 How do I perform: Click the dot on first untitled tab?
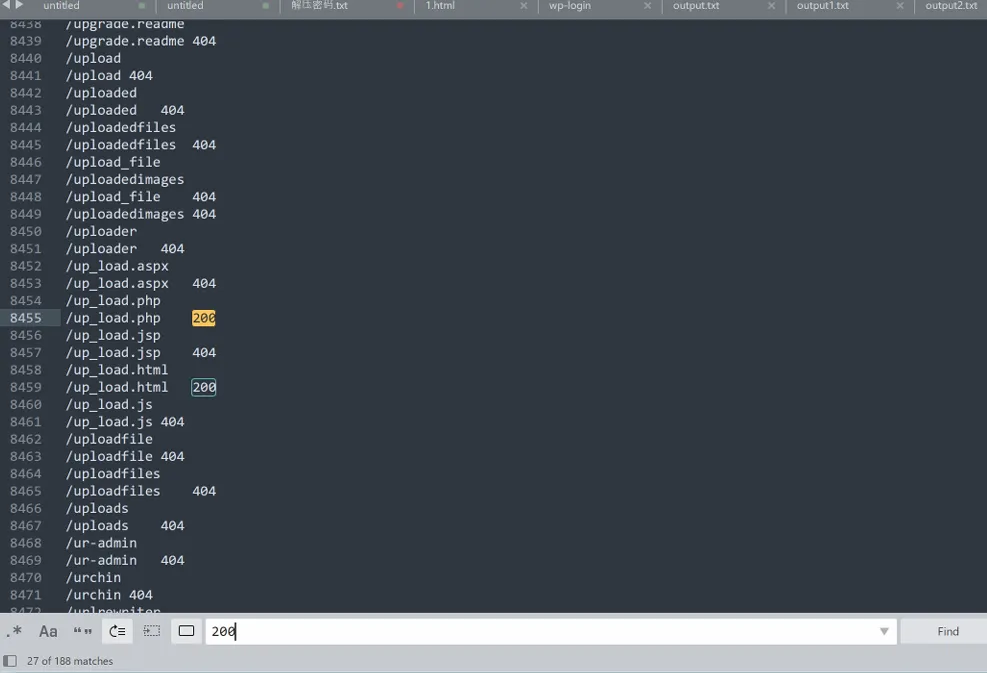coord(142,6)
